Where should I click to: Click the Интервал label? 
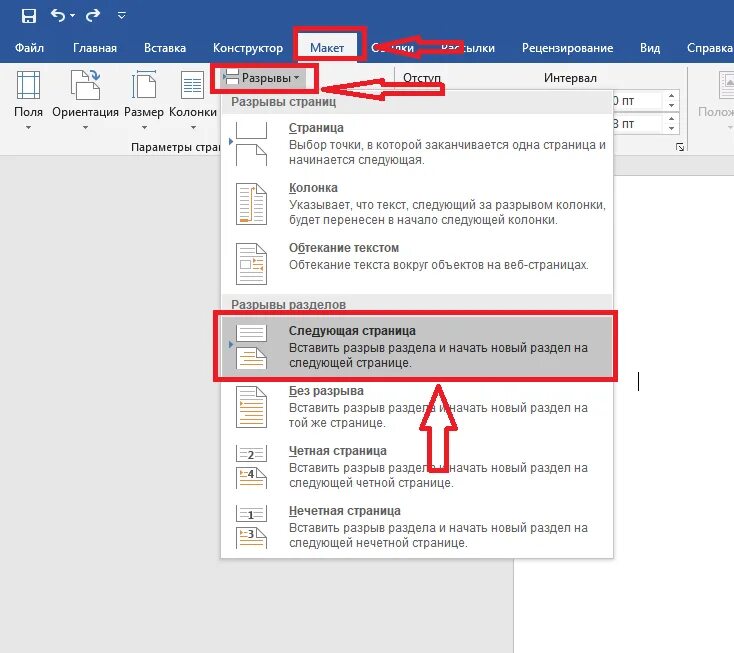point(570,78)
